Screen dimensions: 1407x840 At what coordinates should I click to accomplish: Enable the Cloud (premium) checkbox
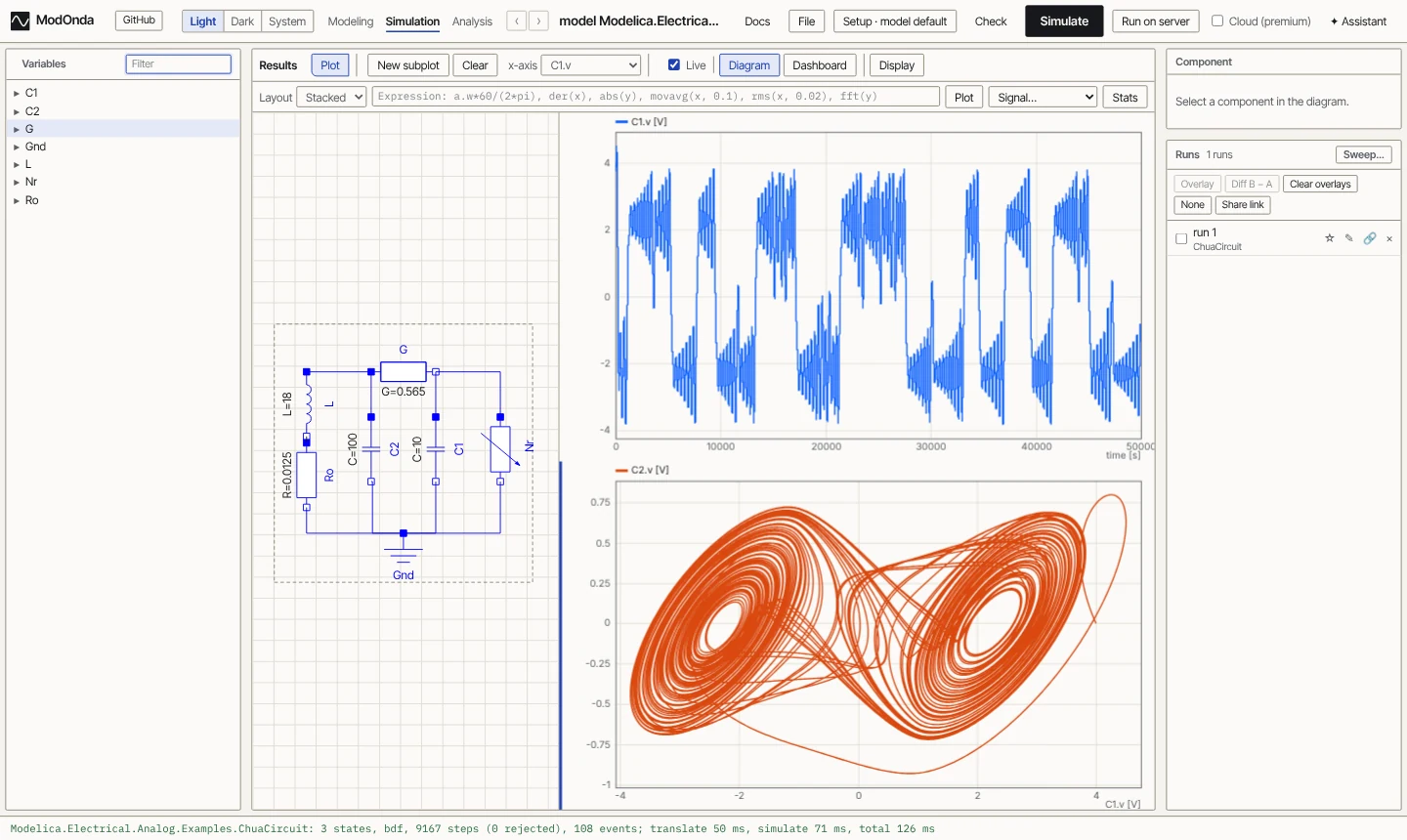pyautogui.click(x=1217, y=21)
